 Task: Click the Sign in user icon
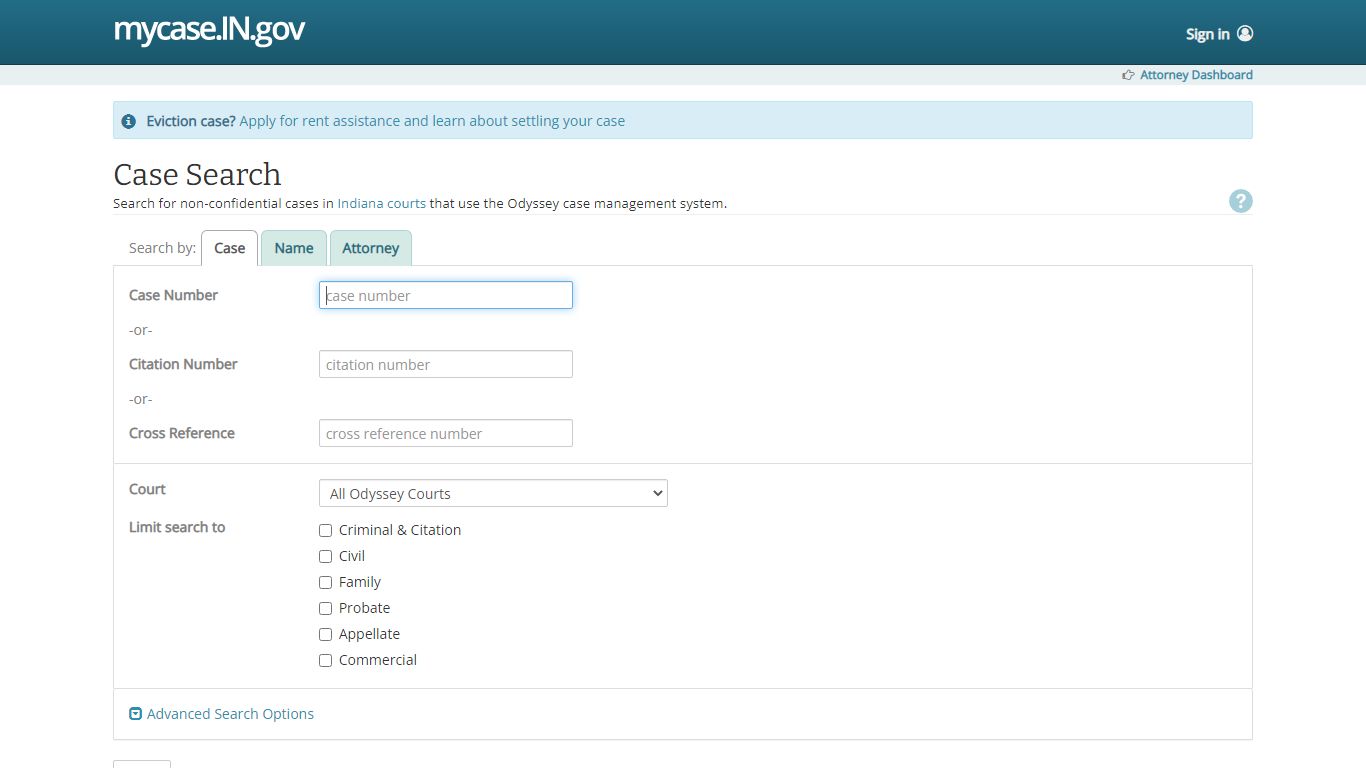pyautogui.click(x=1245, y=33)
